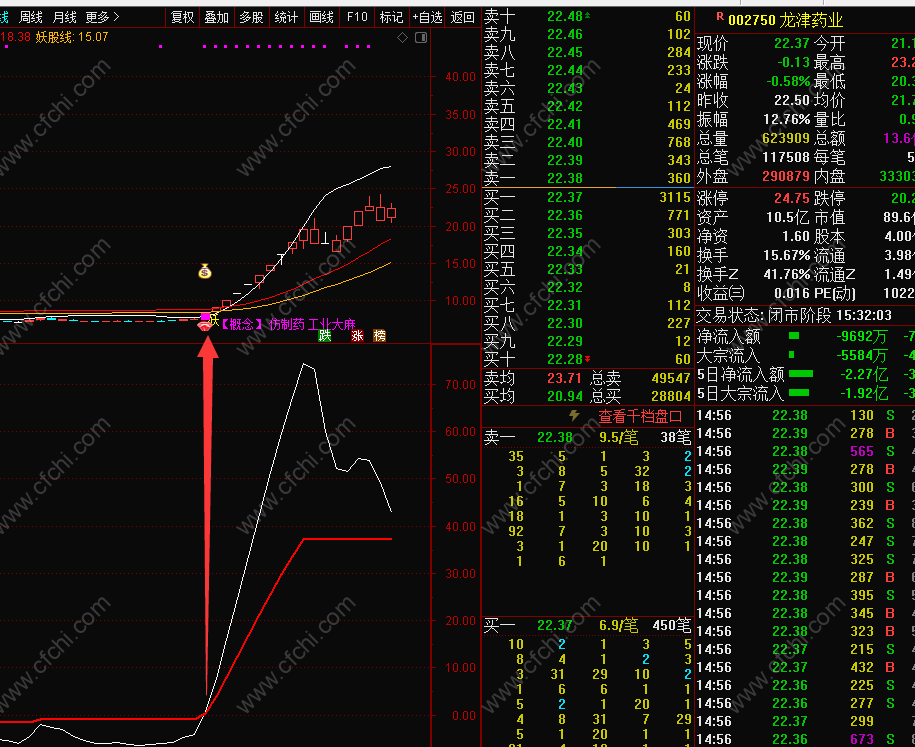
Task: Click the brown 榜 badge icon
Action: pyautogui.click(x=379, y=336)
